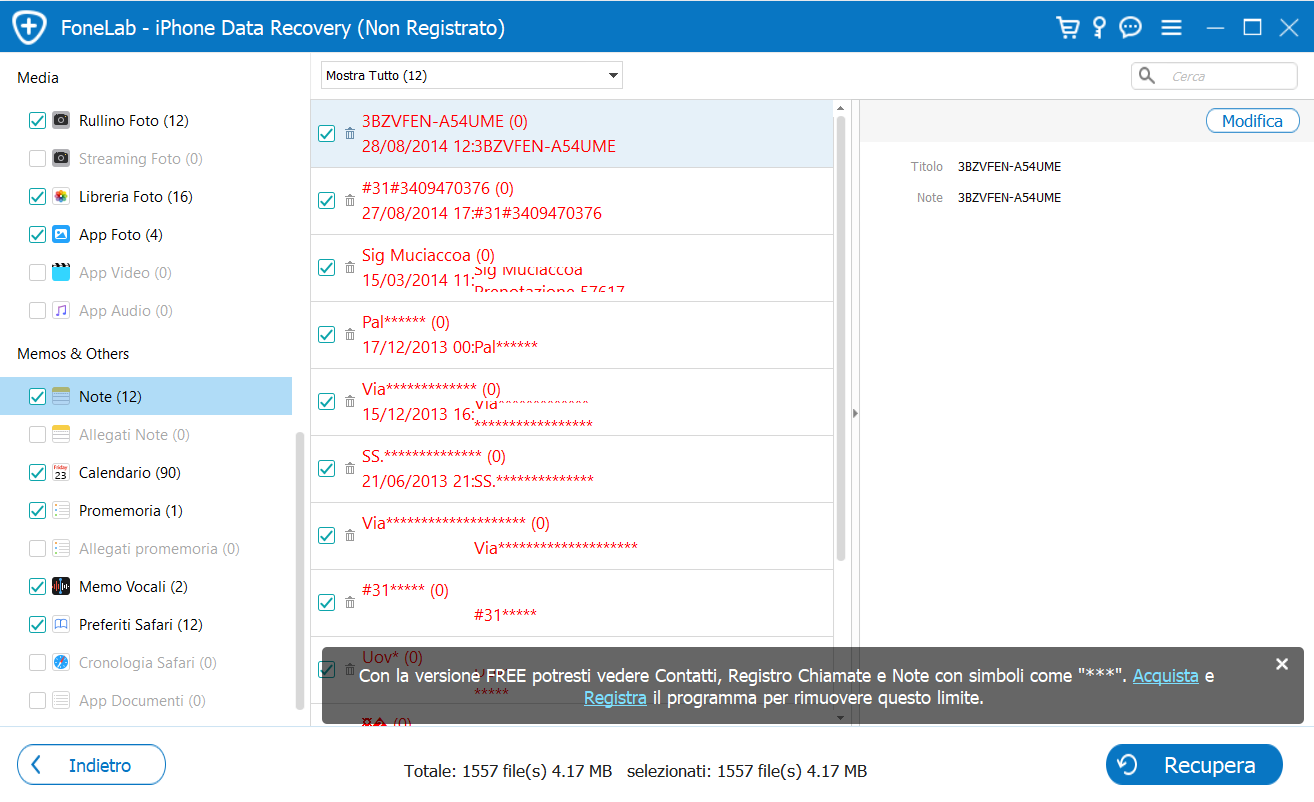This screenshot has height=802, width=1314.
Task: Select Note (12) in the sidebar
Action: coord(110,397)
